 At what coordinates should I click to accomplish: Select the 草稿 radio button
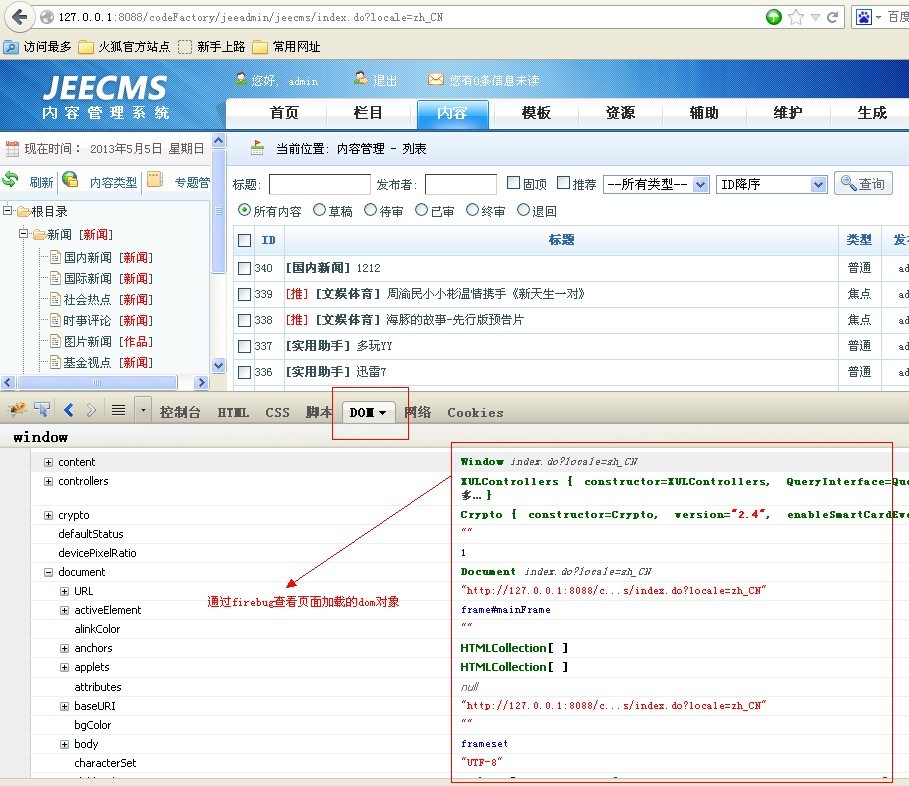[x=319, y=210]
